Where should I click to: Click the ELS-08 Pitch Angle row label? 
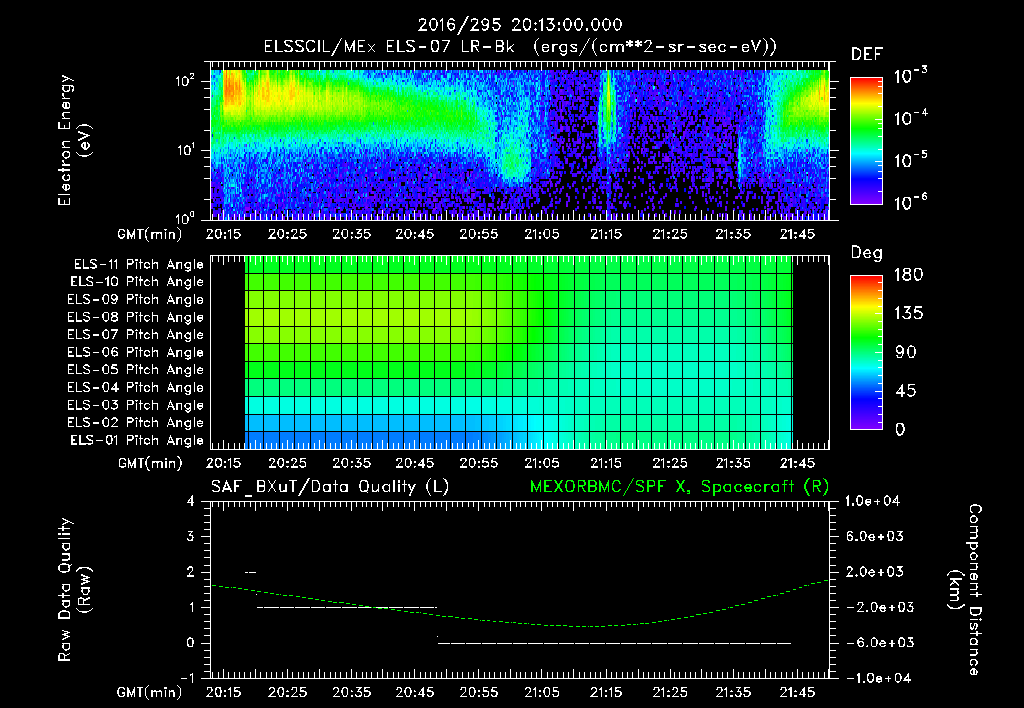pyautogui.click(x=135, y=317)
